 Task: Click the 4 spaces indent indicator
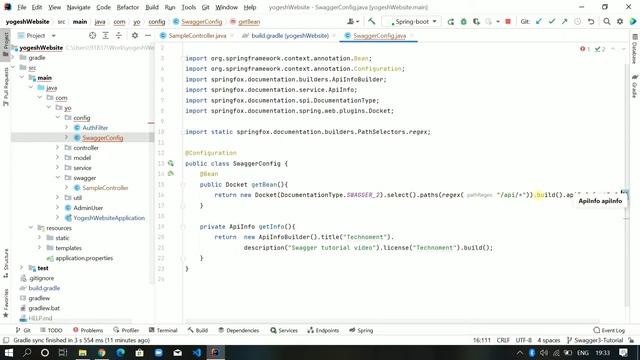pyautogui.click(x=549, y=340)
